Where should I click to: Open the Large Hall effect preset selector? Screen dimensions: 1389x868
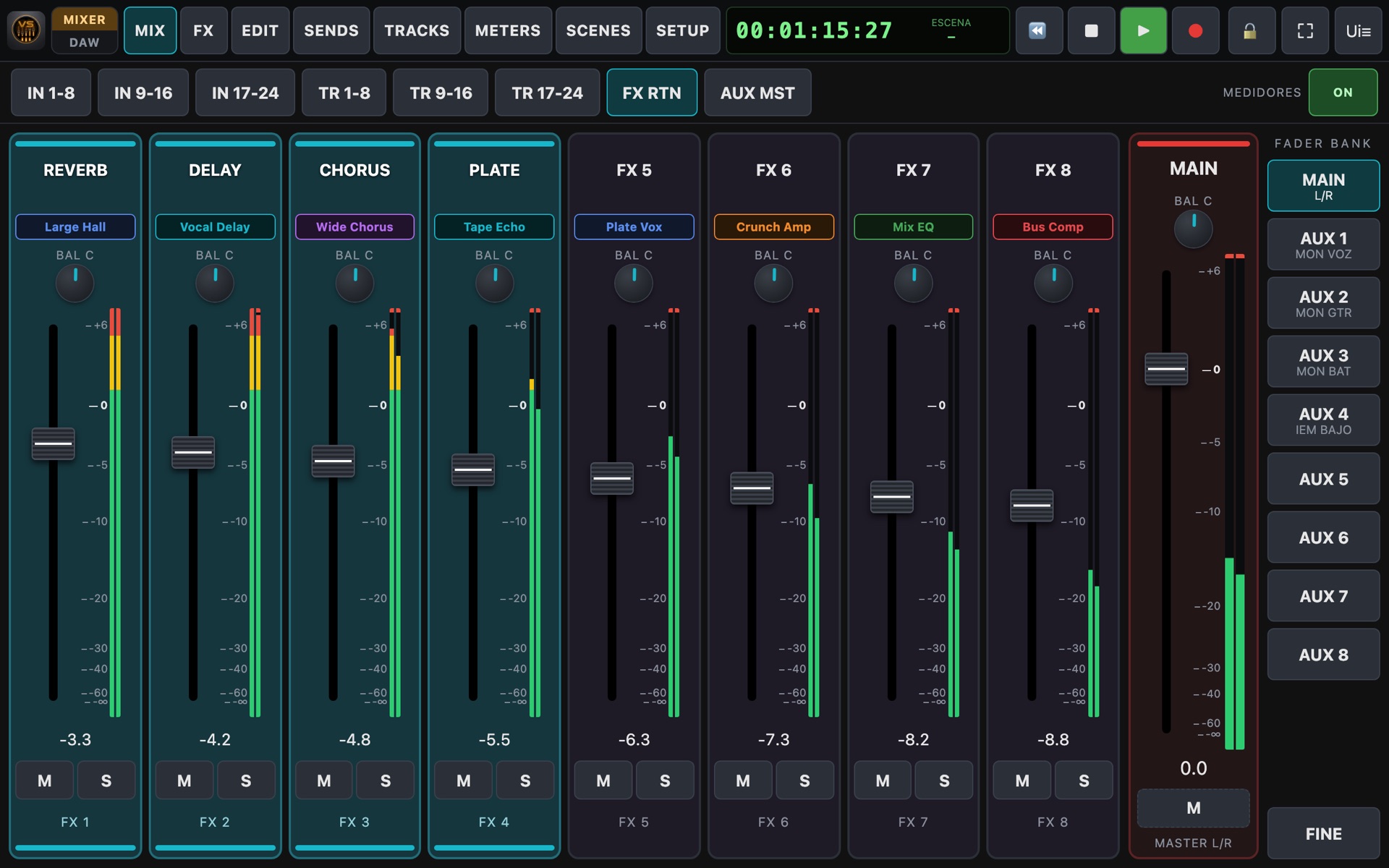[x=75, y=226]
